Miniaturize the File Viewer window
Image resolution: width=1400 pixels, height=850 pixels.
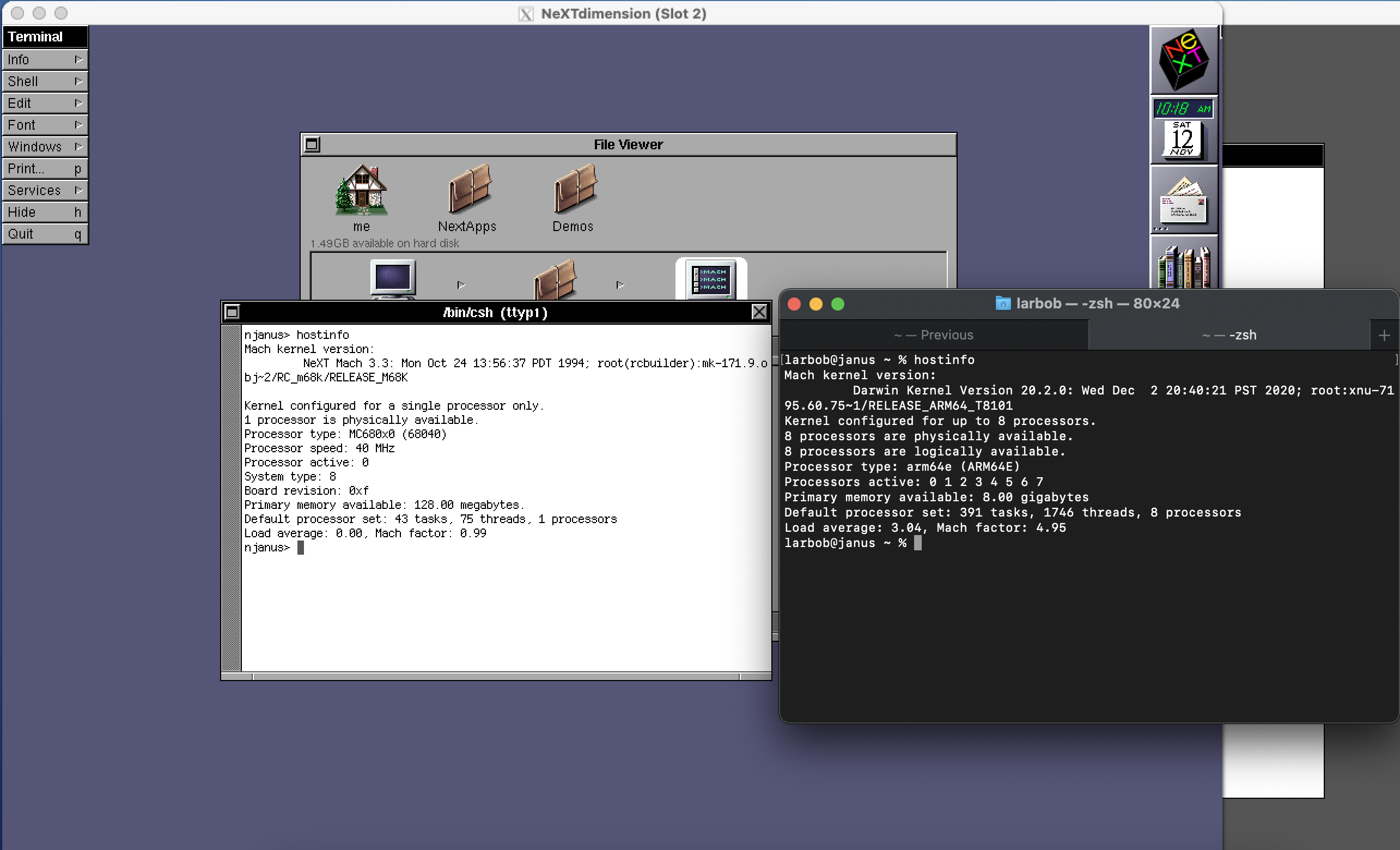[312, 145]
